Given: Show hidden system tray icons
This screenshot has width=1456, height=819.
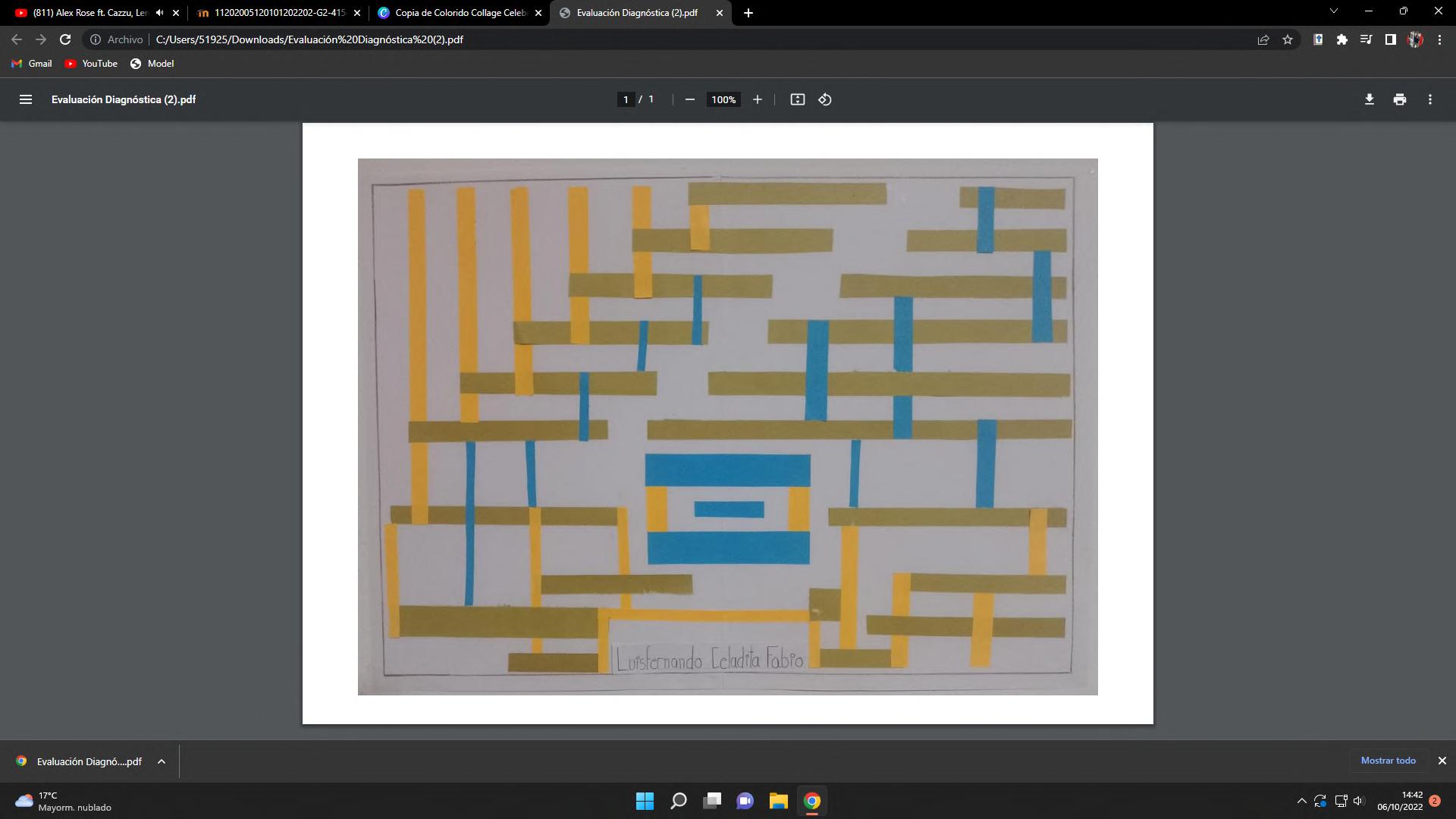Looking at the screenshot, I should [1301, 801].
